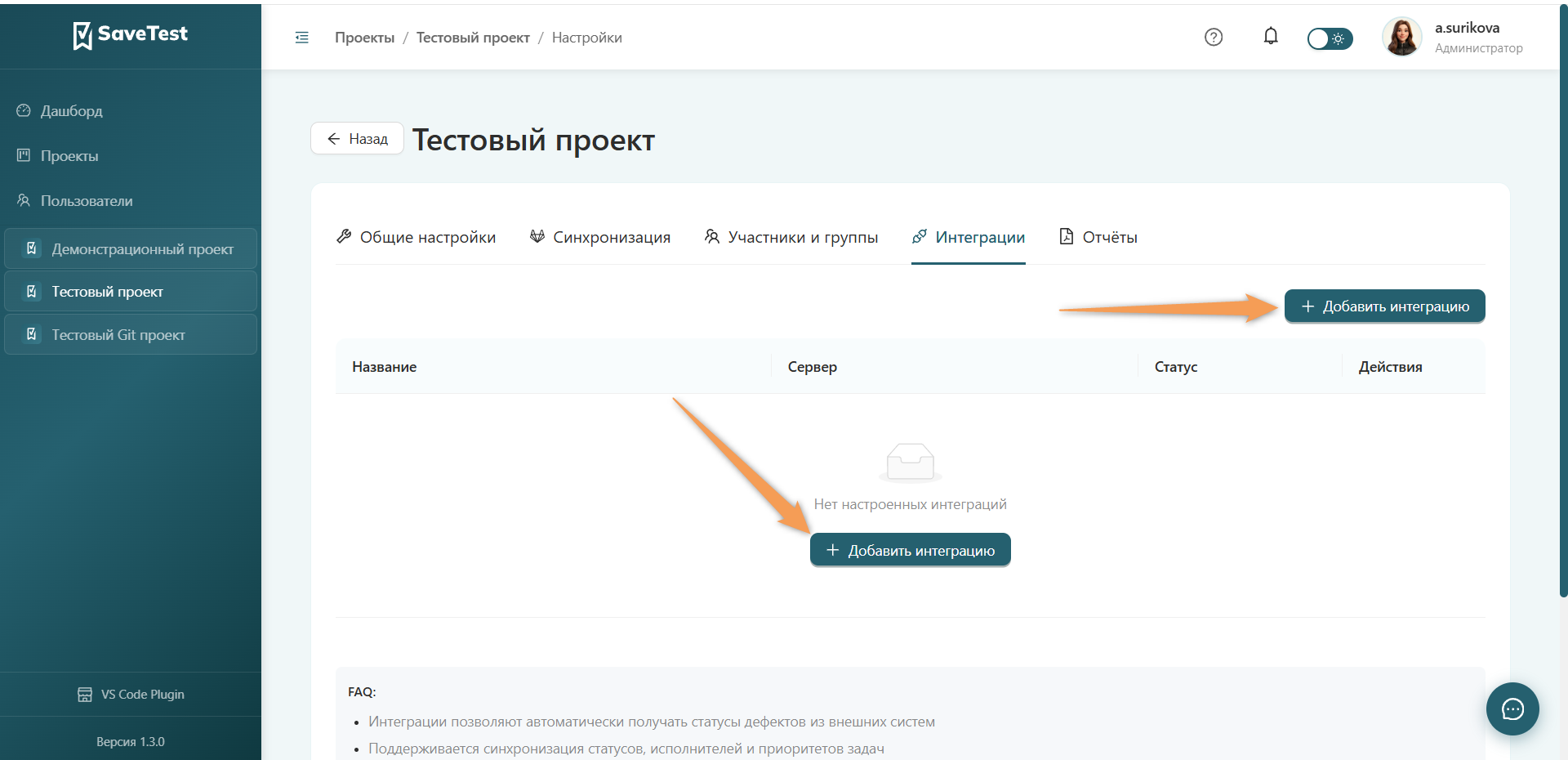Toggle light/dark theme switch
Viewport: 1568px width, 760px height.
point(1330,38)
